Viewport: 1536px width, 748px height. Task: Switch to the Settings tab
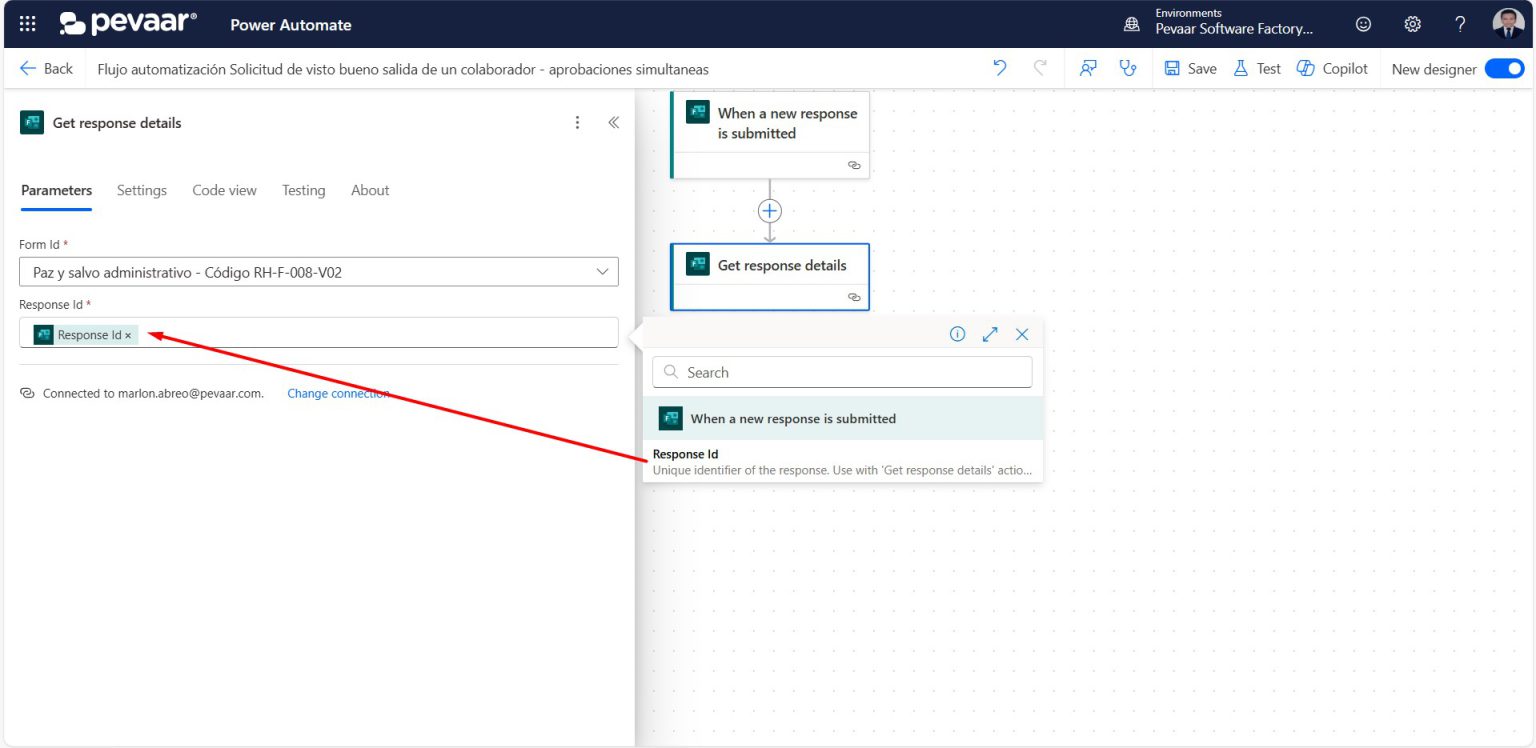pos(141,190)
